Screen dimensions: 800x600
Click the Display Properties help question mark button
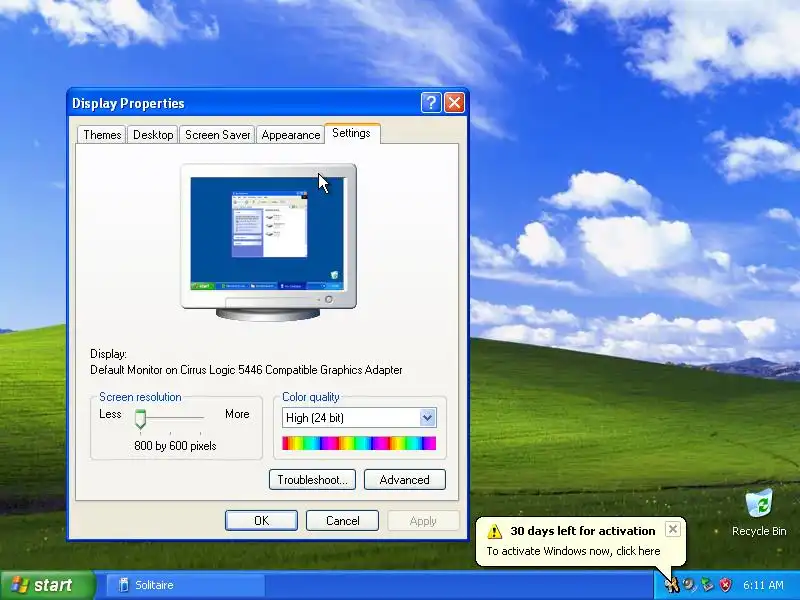point(431,103)
